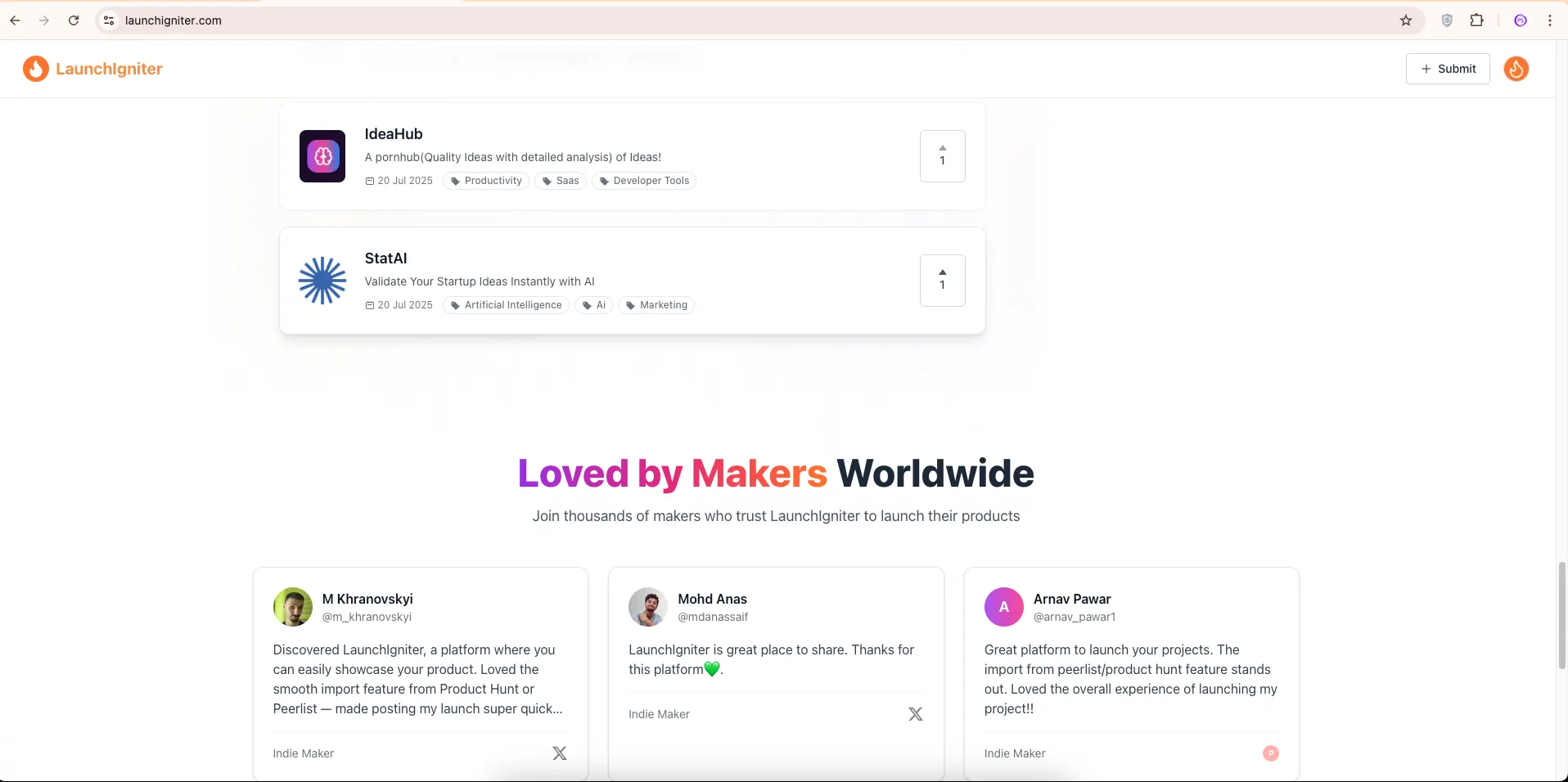Open the browser extensions puzzle icon

tap(1476, 20)
